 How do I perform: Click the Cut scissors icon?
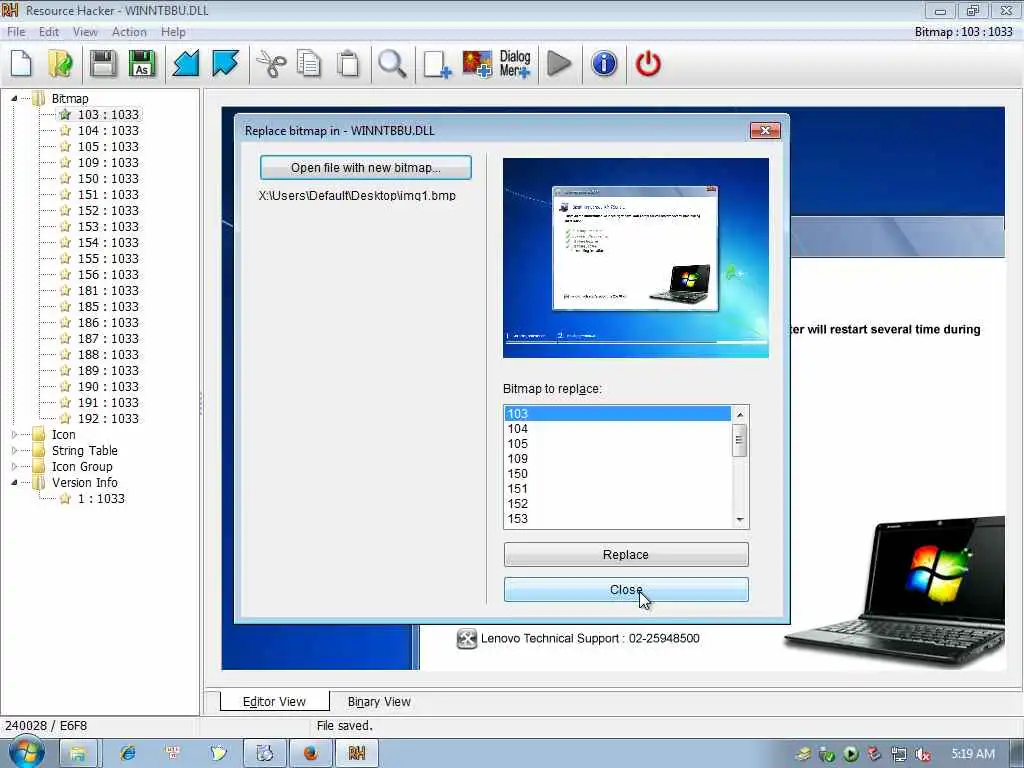click(x=270, y=64)
